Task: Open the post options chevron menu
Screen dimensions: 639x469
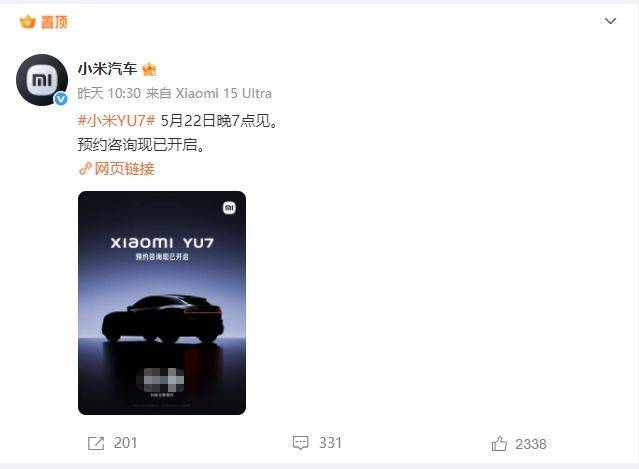Action: click(610, 21)
